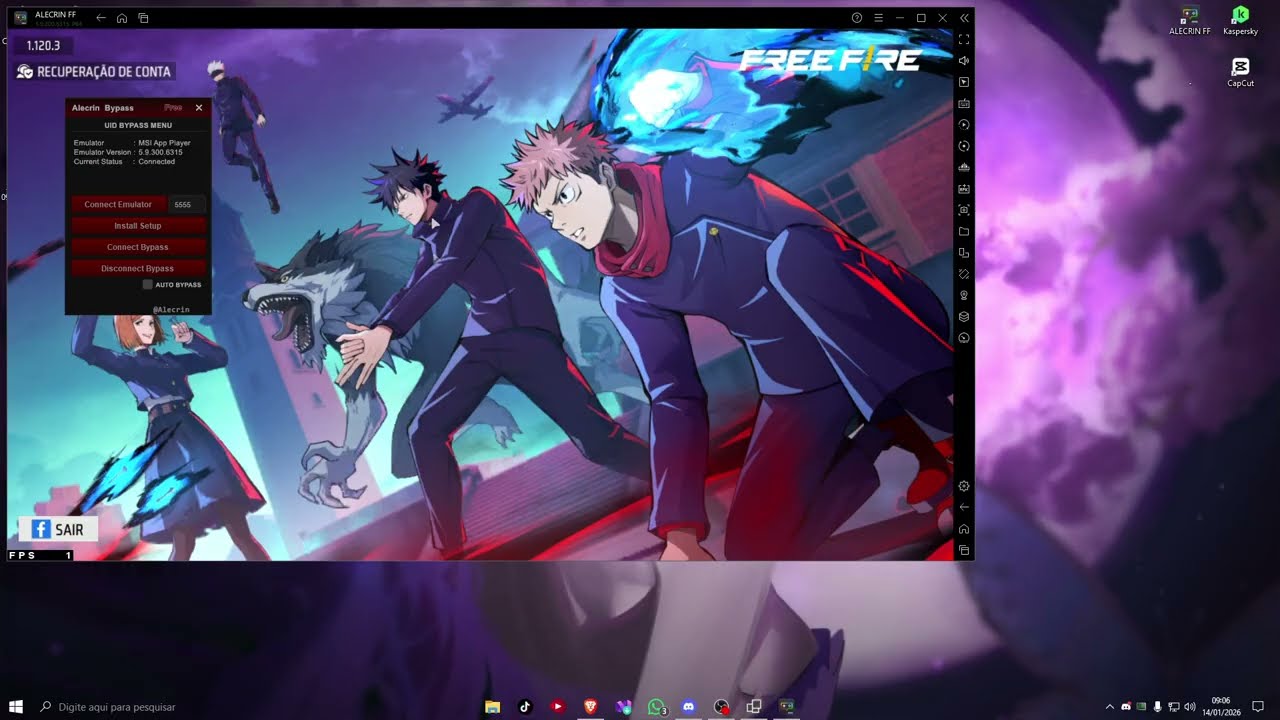Open the keyboard controls icon in emulator sidebar
This screenshot has height=720, width=1280.
[x=964, y=103]
